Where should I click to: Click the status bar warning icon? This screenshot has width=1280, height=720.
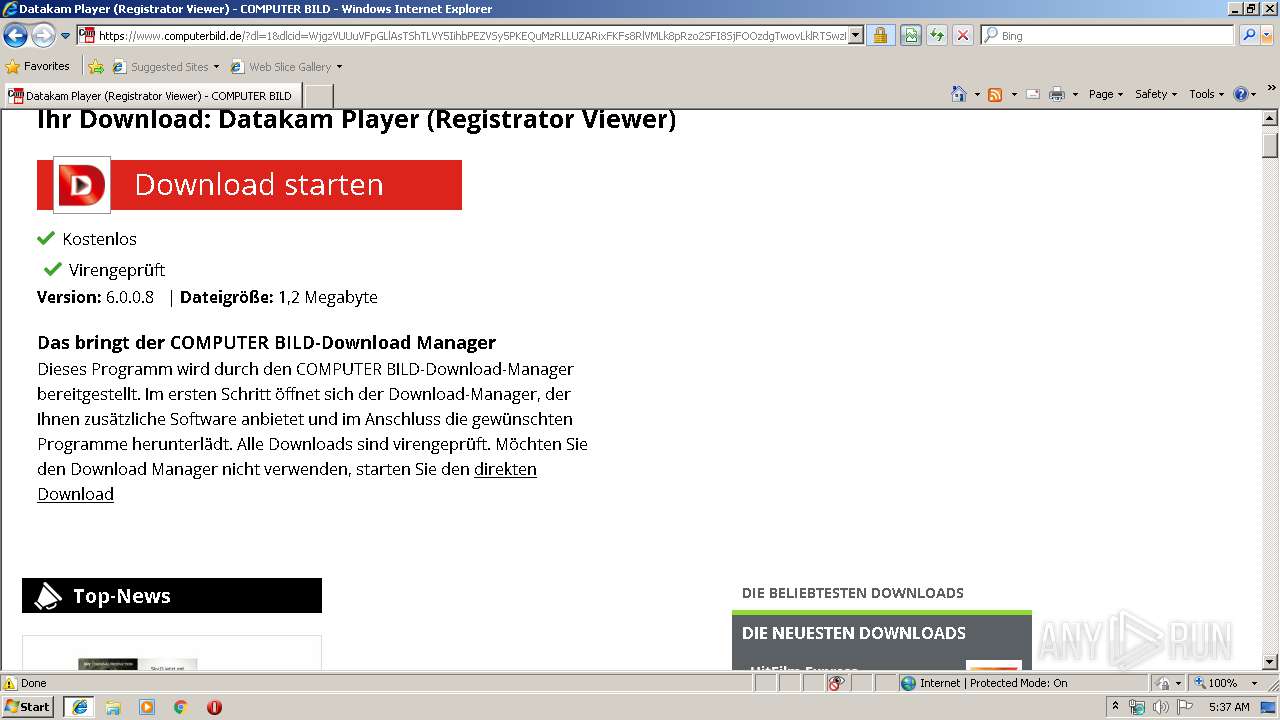click(10, 683)
